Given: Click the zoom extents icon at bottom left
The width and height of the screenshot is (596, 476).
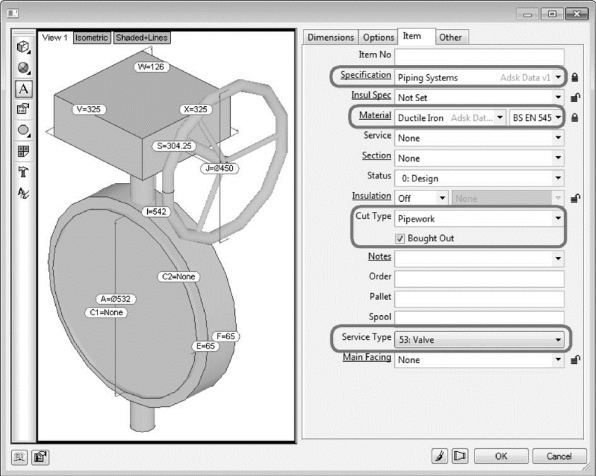Looking at the screenshot, I should click(x=19, y=457).
